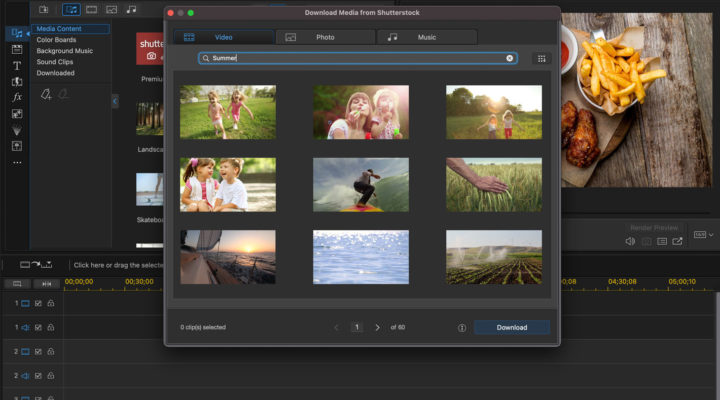Screen dimensions: 720x400
Task: Click the 00;30;00 timeline ruler mark
Action: [139, 282]
